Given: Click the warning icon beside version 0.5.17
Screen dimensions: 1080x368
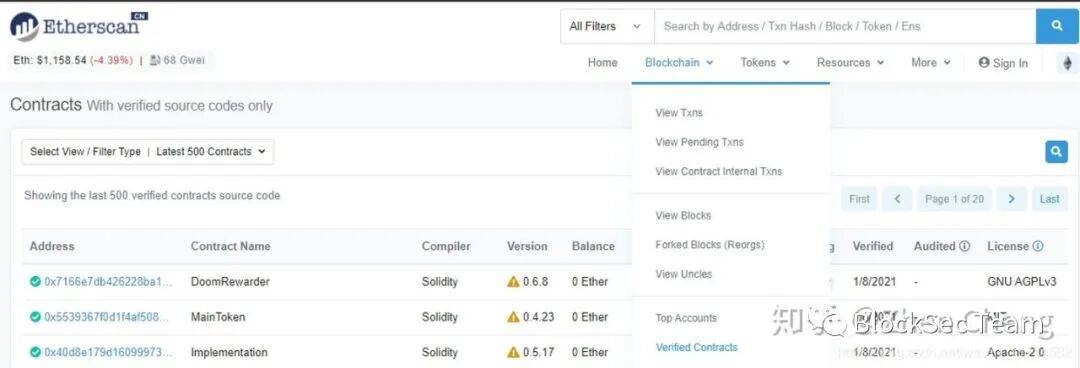Looking at the screenshot, I should point(513,352).
